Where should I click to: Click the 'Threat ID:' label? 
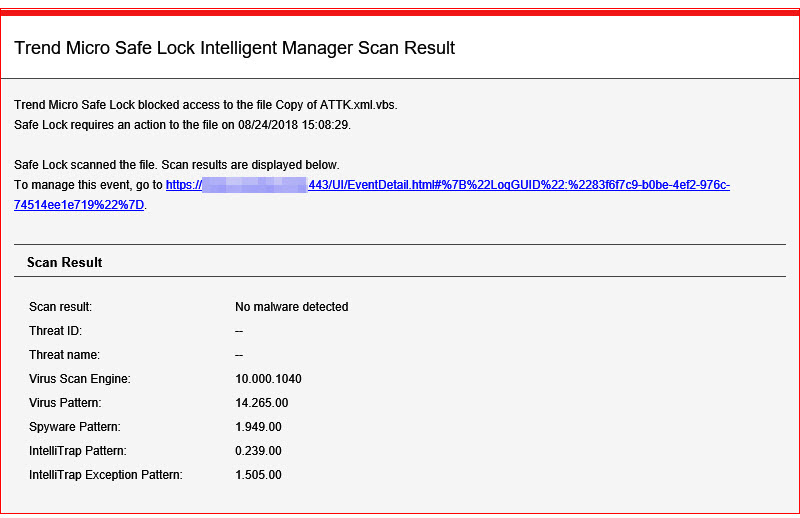55,331
